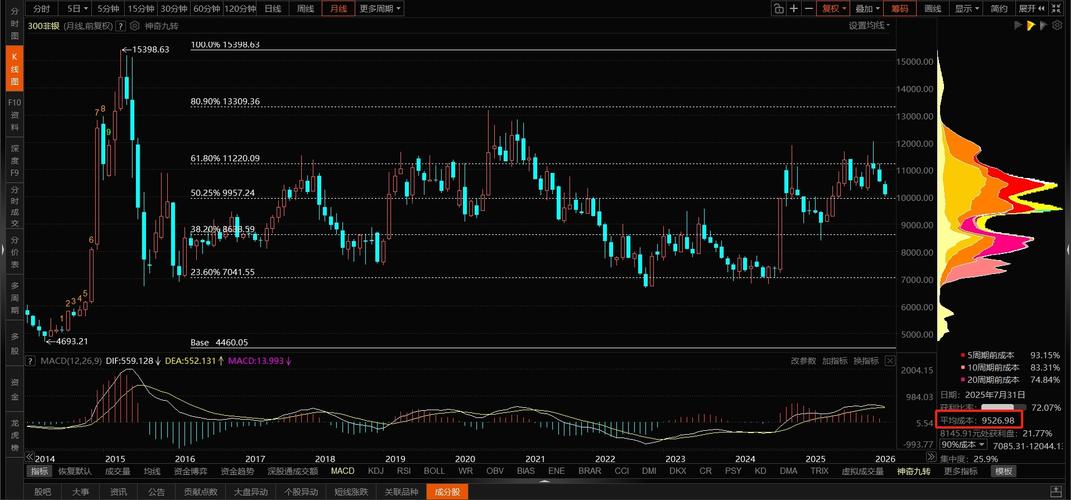Open the 5日 period dropdown
This screenshot has height=500, width=1071.
[x=77, y=9]
